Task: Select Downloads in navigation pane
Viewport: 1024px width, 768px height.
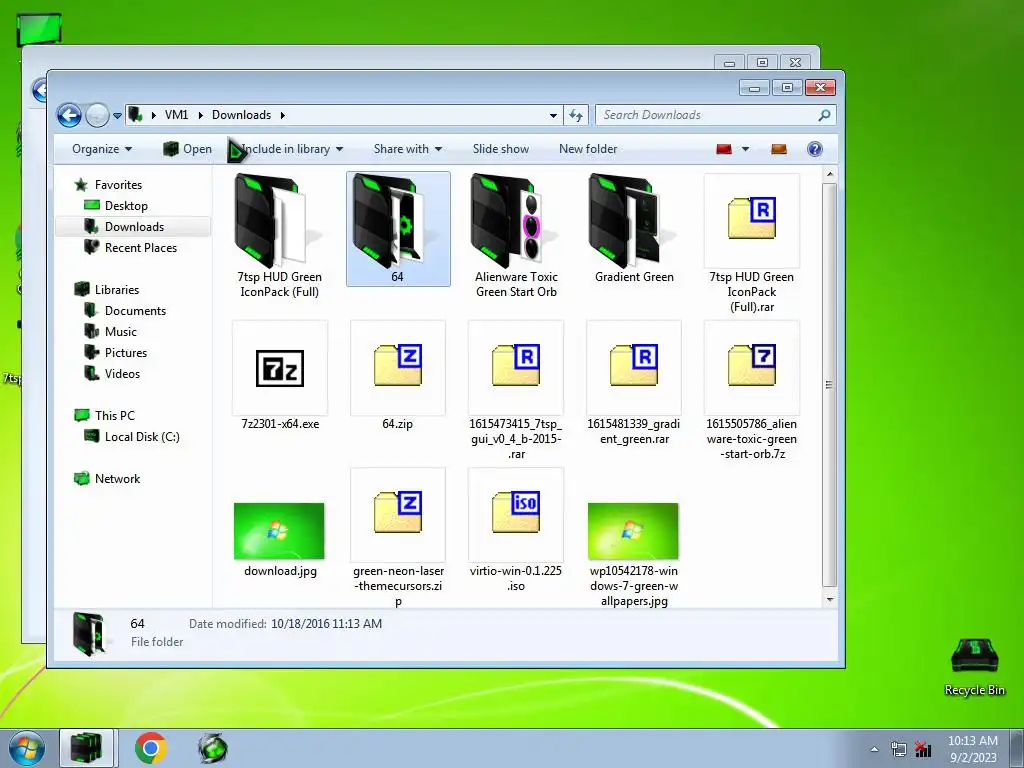Action: (134, 227)
